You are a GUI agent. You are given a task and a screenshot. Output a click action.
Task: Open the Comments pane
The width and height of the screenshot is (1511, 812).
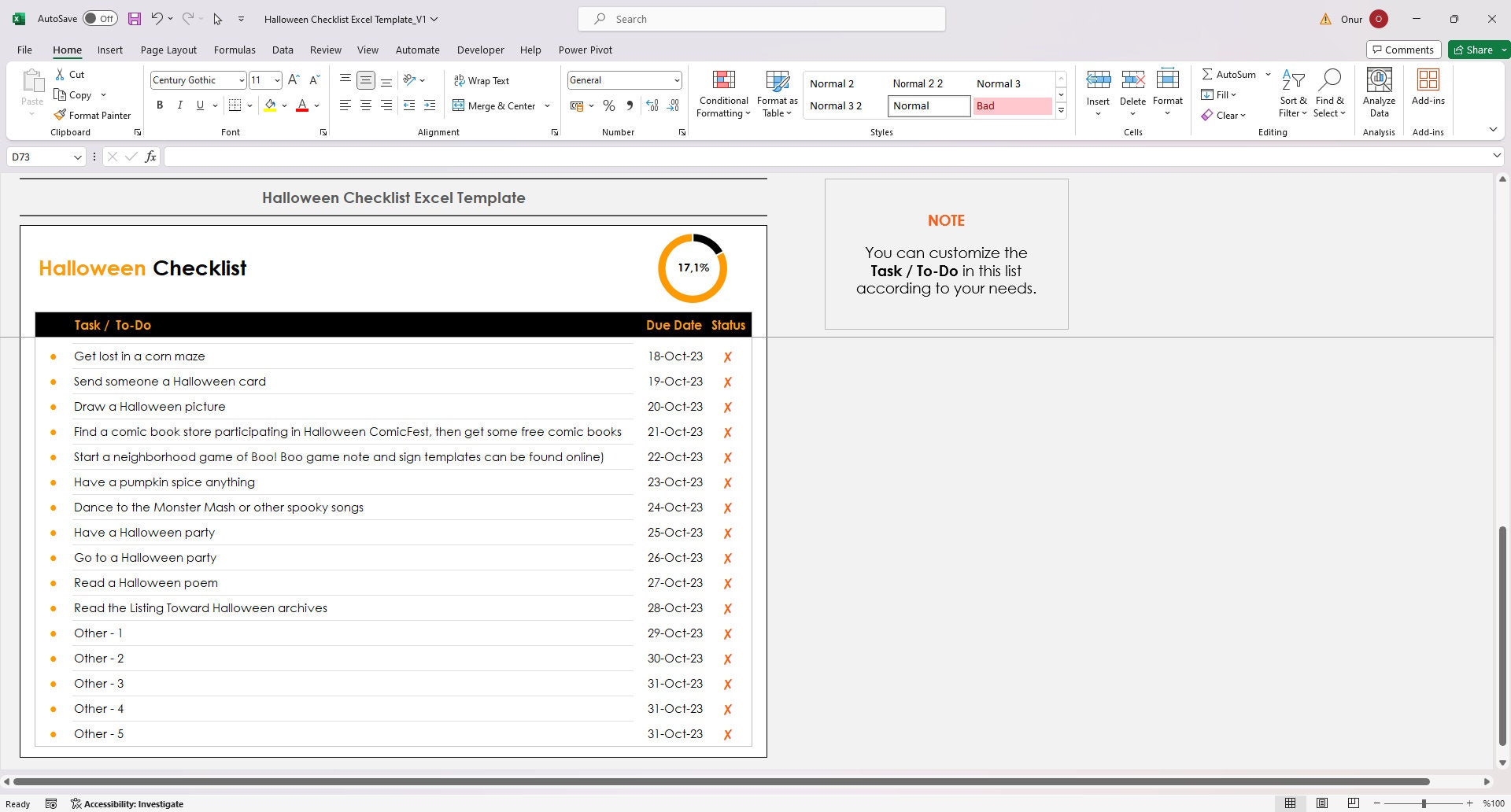(1403, 49)
